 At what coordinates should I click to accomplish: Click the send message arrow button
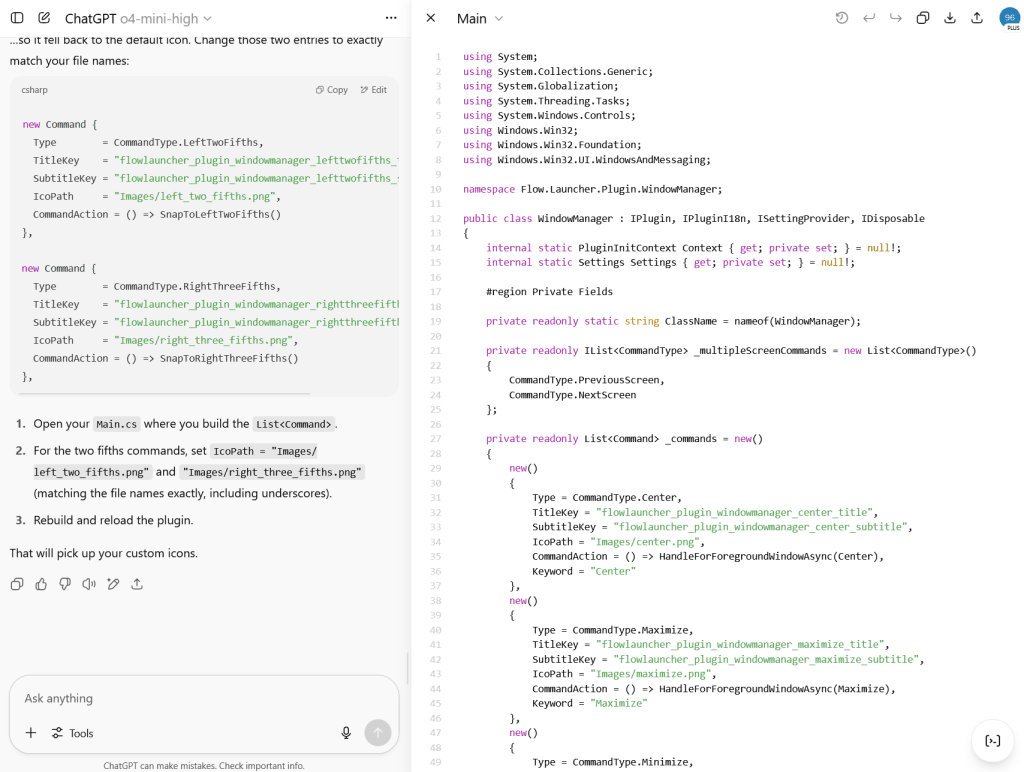click(377, 733)
